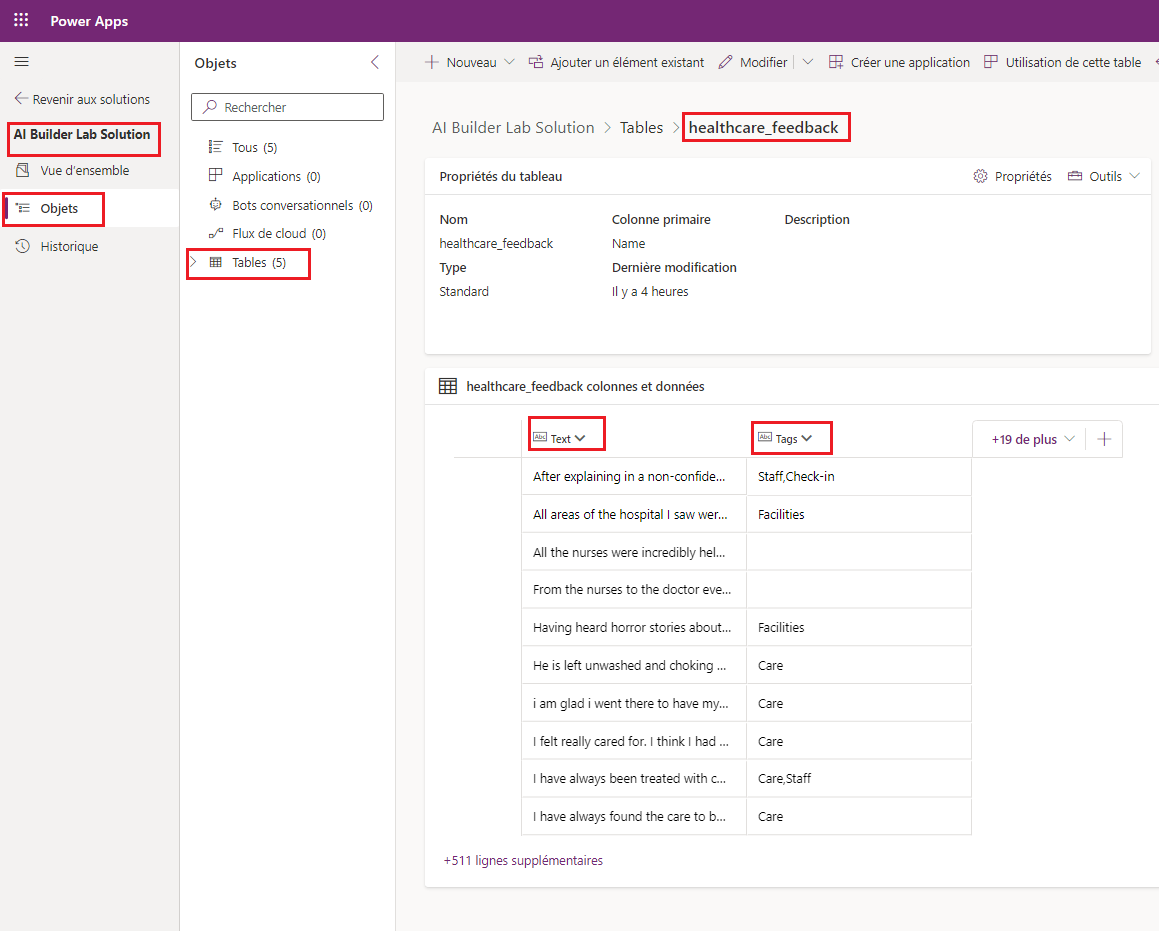Select the Staff,Check-in tags cell
The image size is (1159, 931).
coord(858,477)
